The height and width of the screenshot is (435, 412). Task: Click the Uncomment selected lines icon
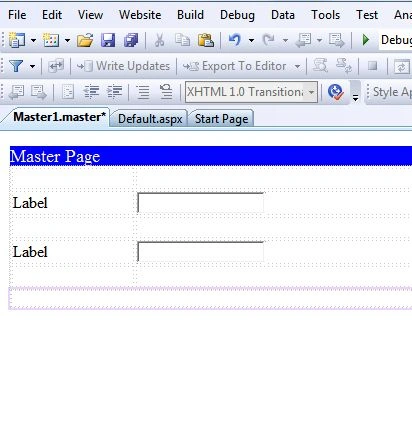[x=166, y=92]
